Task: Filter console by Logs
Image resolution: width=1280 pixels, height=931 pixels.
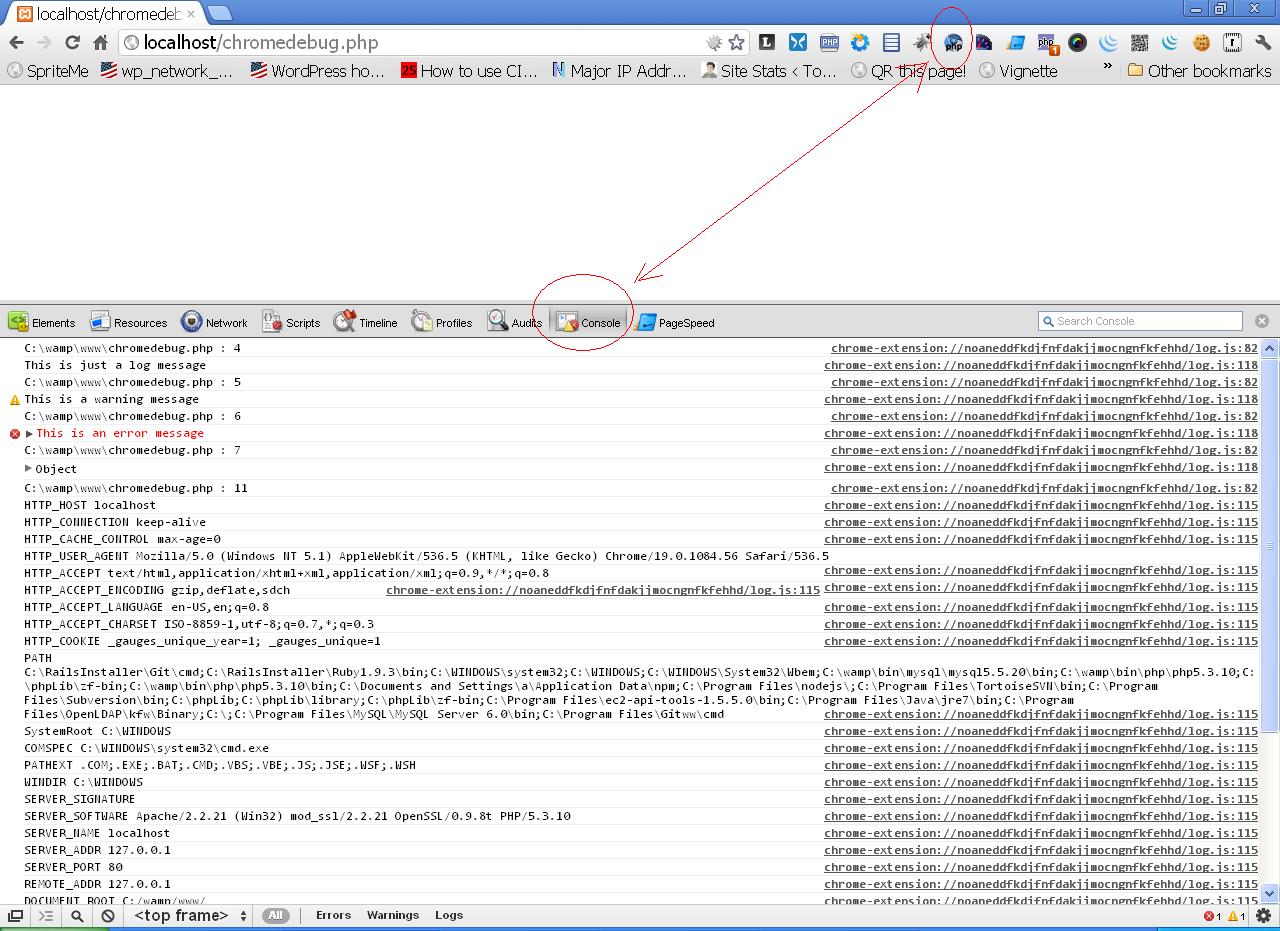Action: tap(449, 915)
